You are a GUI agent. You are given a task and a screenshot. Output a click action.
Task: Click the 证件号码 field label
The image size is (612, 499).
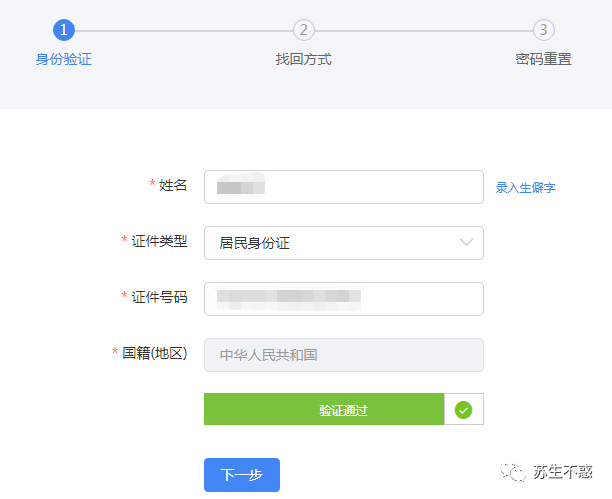tap(159, 297)
